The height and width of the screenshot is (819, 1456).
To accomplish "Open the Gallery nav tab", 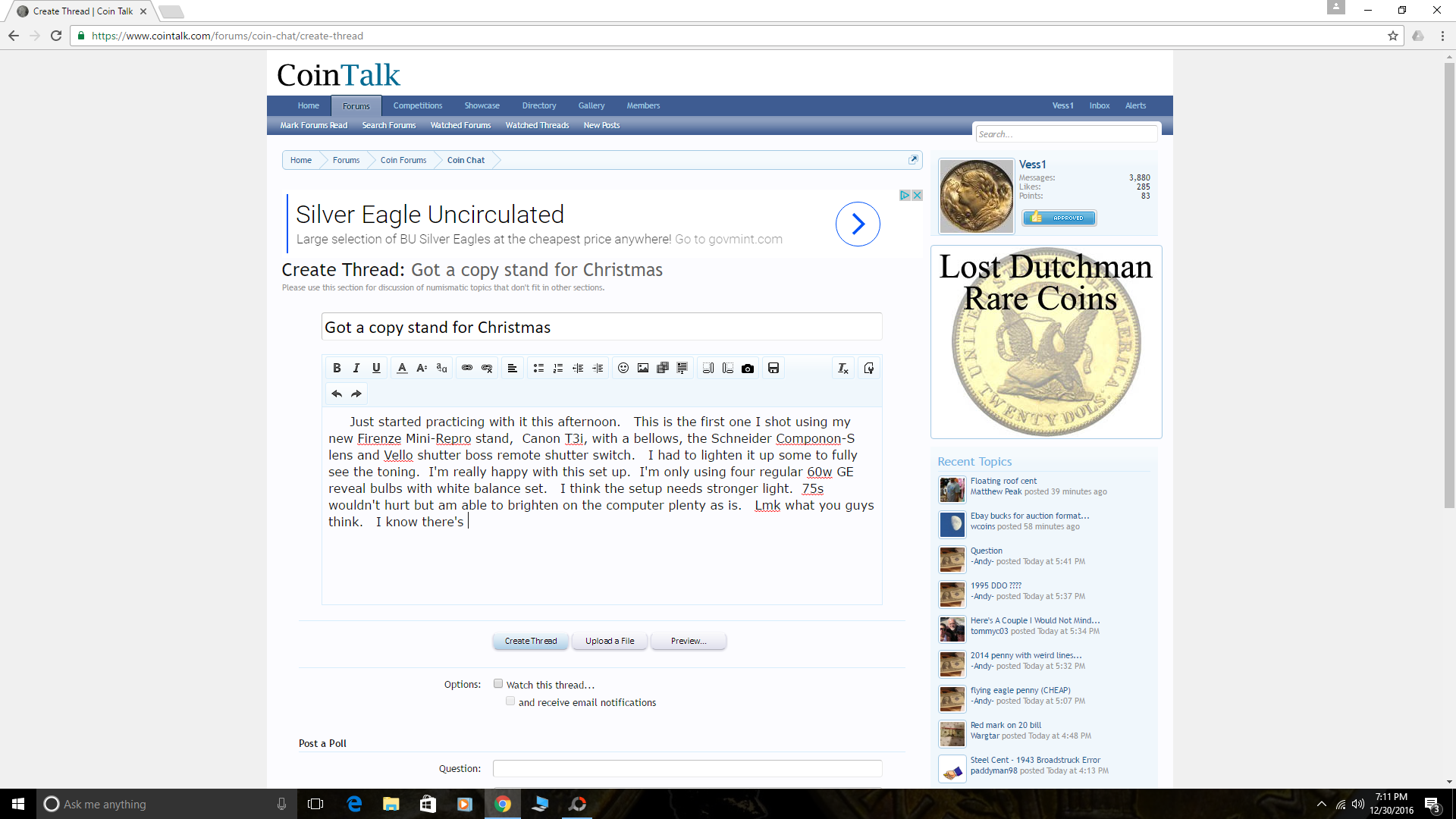I will (x=591, y=105).
